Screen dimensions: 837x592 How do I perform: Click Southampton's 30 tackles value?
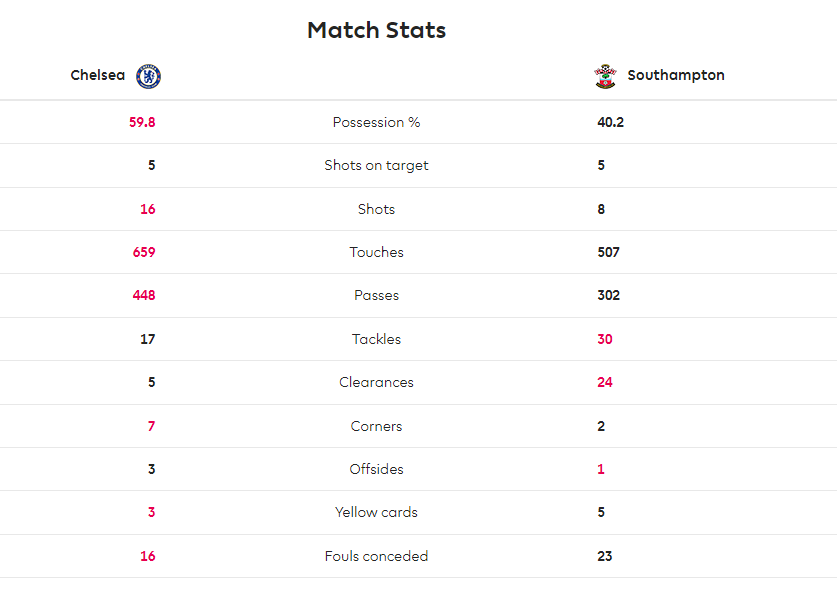605,339
